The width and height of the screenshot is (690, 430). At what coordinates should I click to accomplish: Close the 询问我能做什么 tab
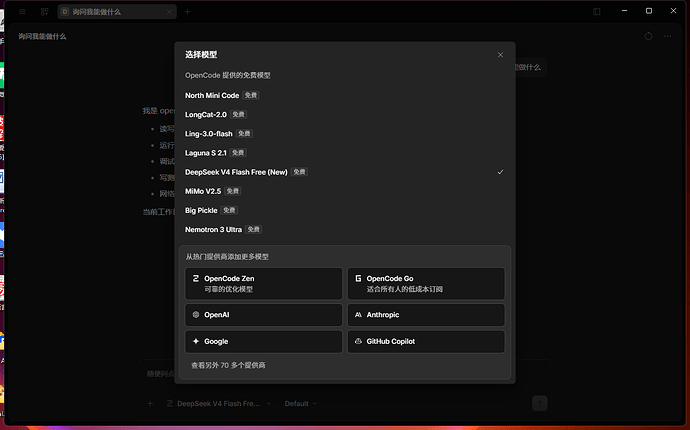tap(169, 12)
